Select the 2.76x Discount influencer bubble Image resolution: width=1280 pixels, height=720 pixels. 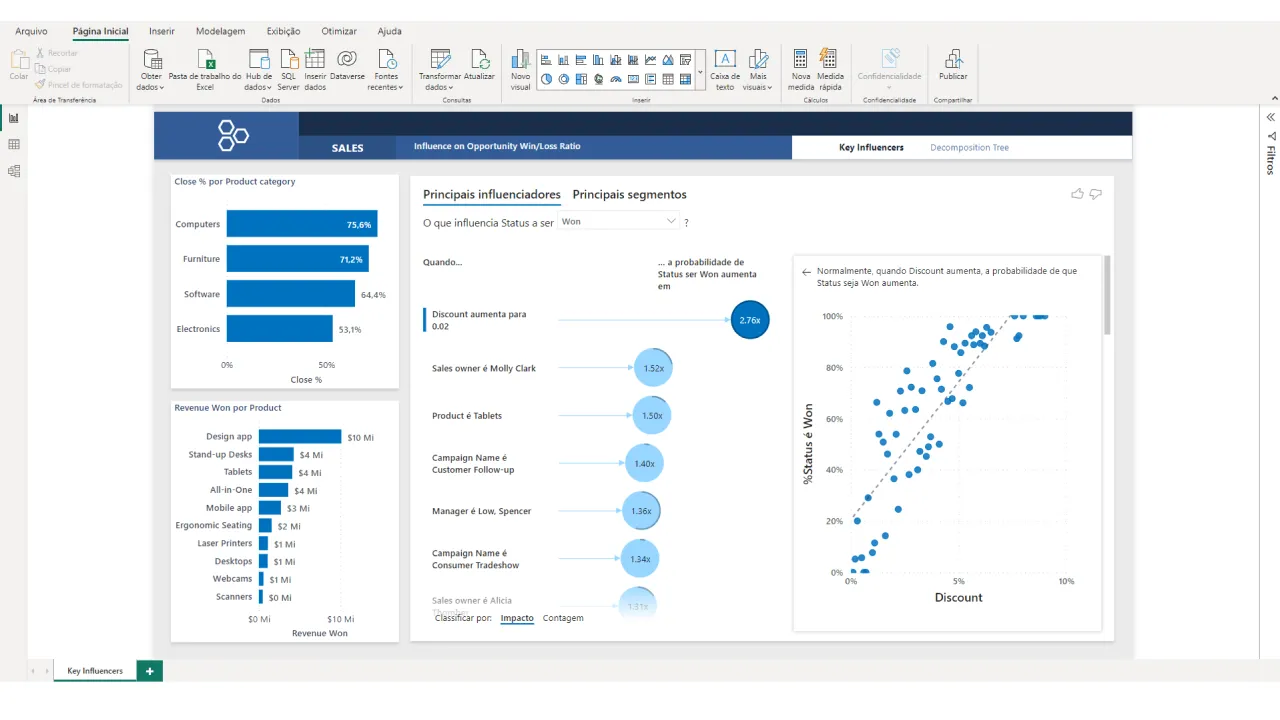[750, 320]
